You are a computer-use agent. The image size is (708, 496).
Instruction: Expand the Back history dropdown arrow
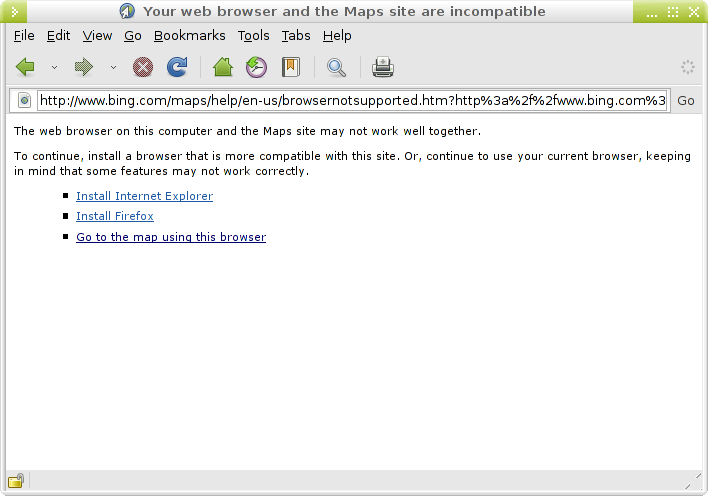(x=54, y=68)
